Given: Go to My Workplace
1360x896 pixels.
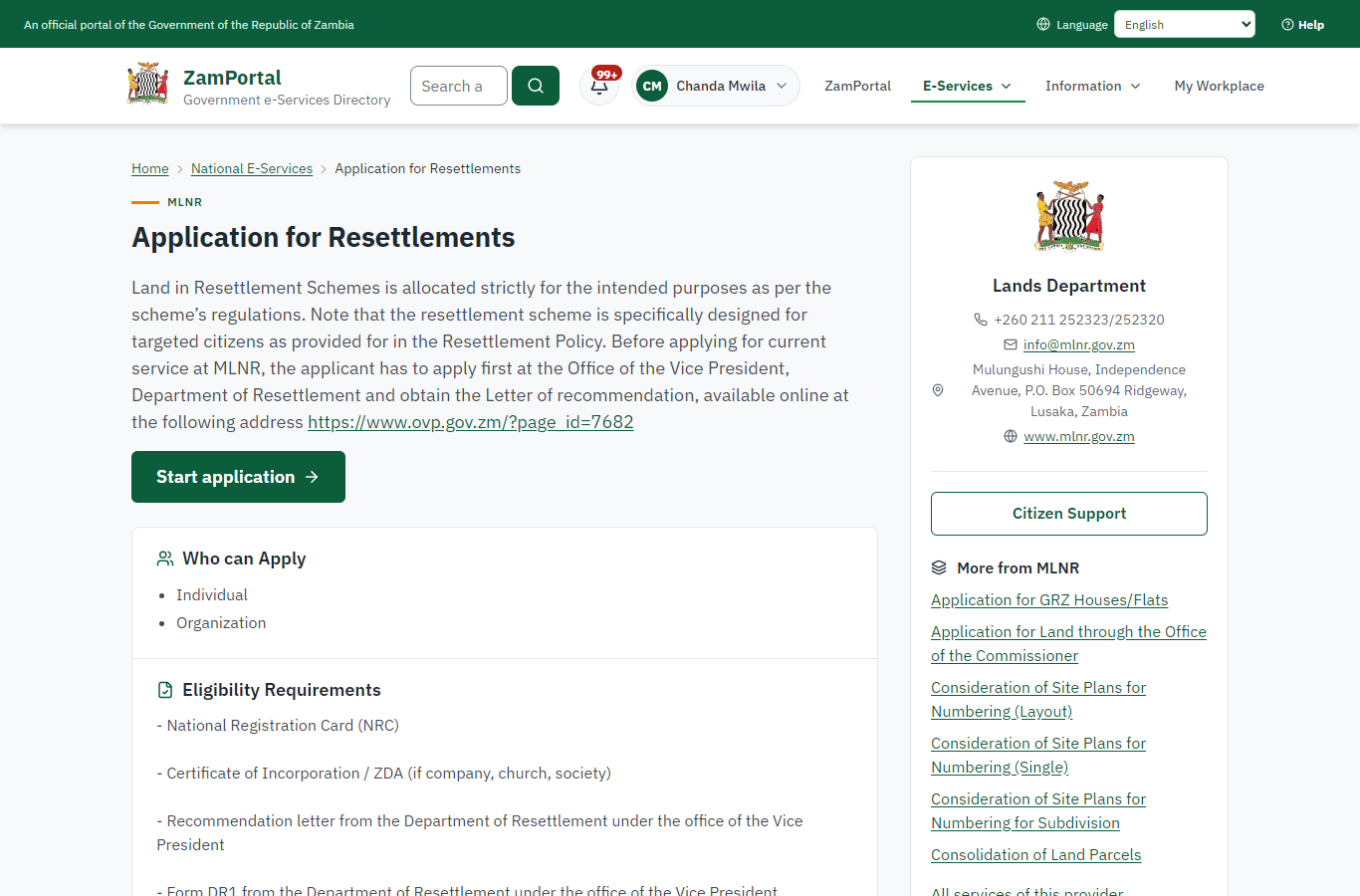Looking at the screenshot, I should coord(1219,86).
